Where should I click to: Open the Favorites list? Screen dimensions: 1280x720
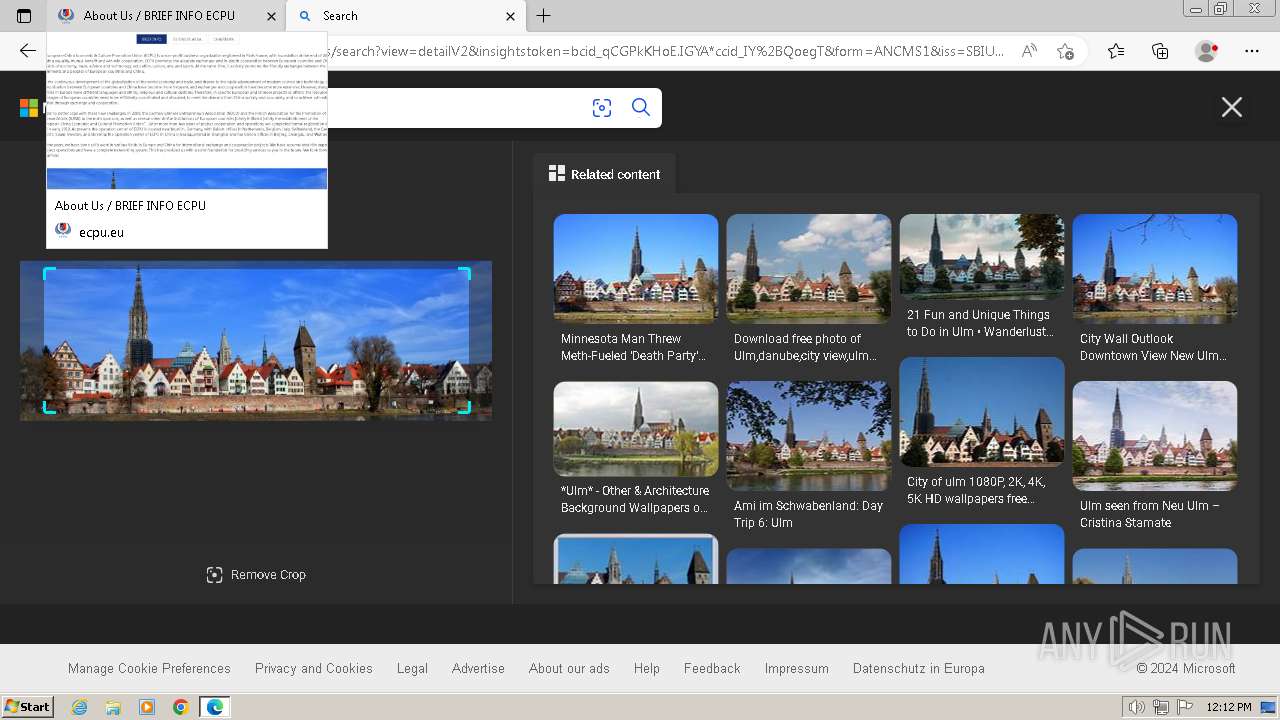(x=1116, y=51)
